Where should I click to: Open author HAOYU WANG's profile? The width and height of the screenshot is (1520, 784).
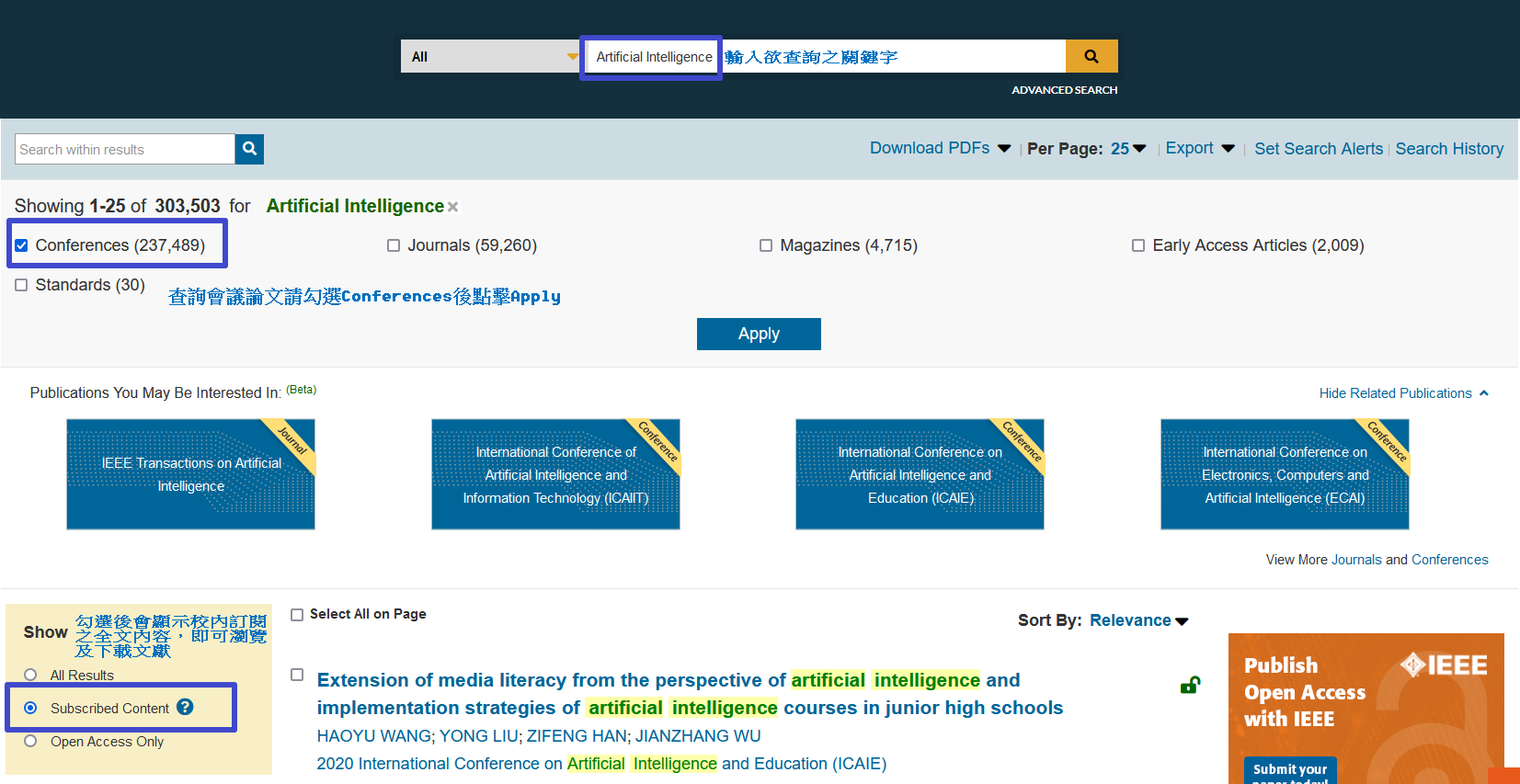point(373,736)
